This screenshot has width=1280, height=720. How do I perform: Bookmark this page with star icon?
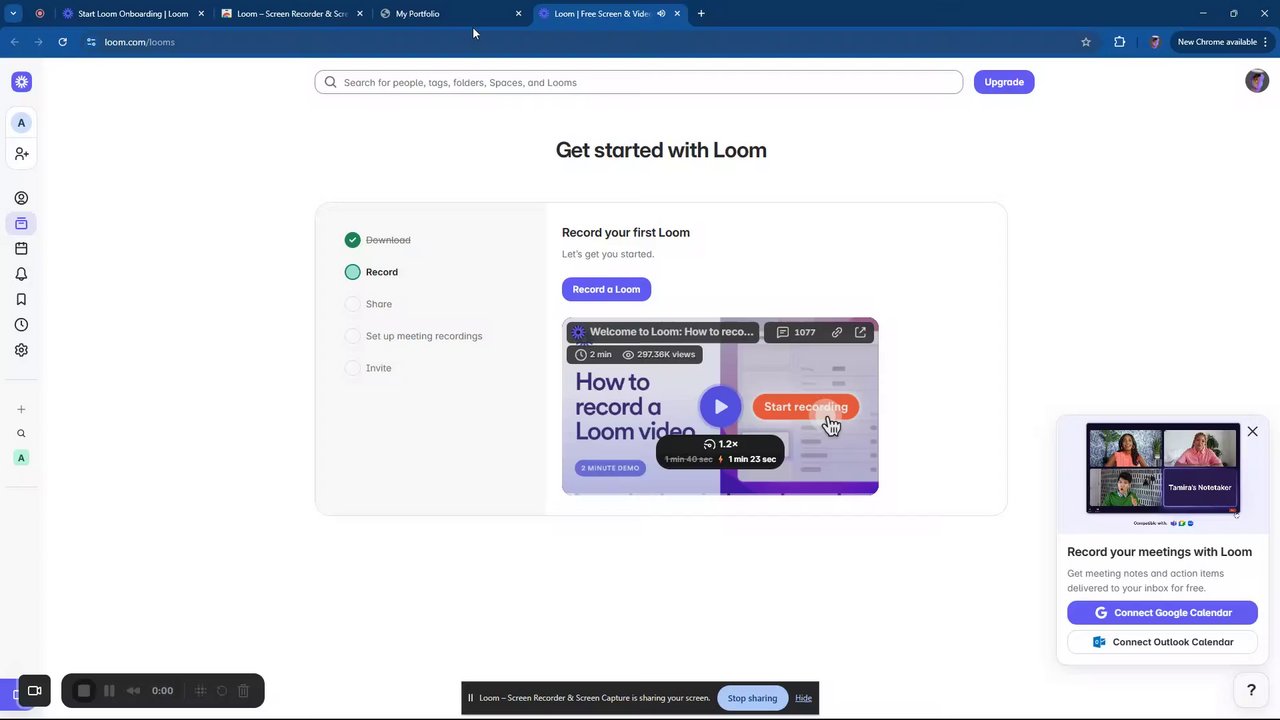point(1086,42)
